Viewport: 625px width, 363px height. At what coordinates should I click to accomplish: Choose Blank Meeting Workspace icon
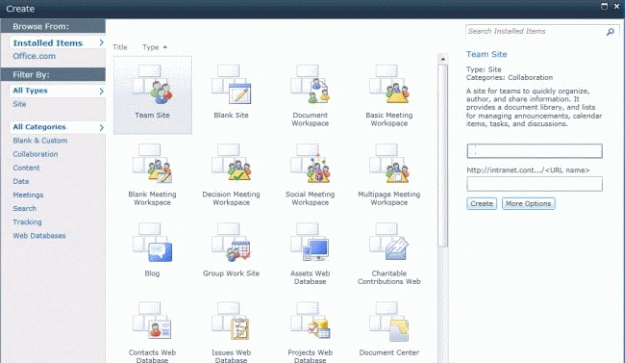(x=152, y=164)
